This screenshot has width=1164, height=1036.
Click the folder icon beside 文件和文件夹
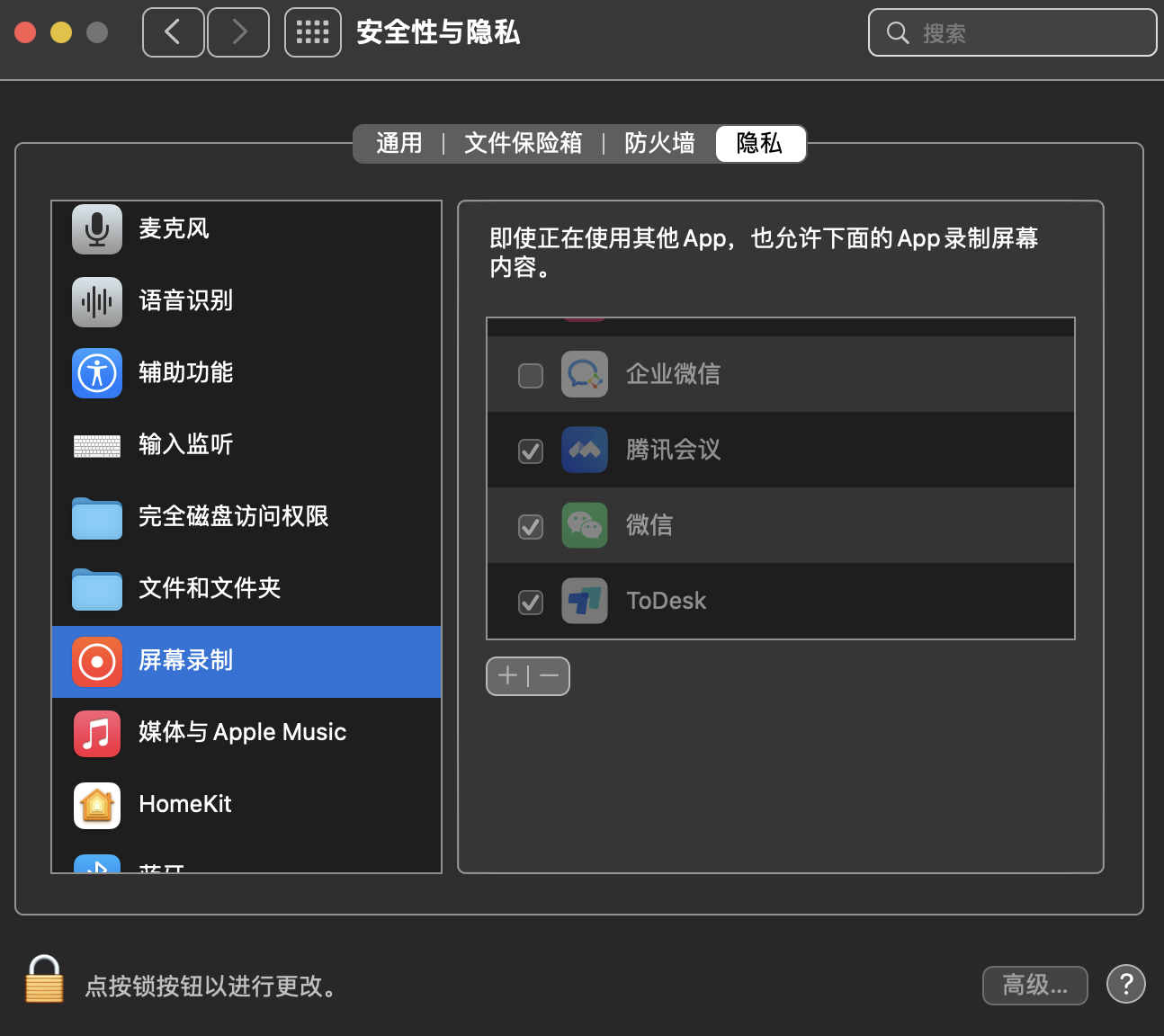(x=97, y=590)
